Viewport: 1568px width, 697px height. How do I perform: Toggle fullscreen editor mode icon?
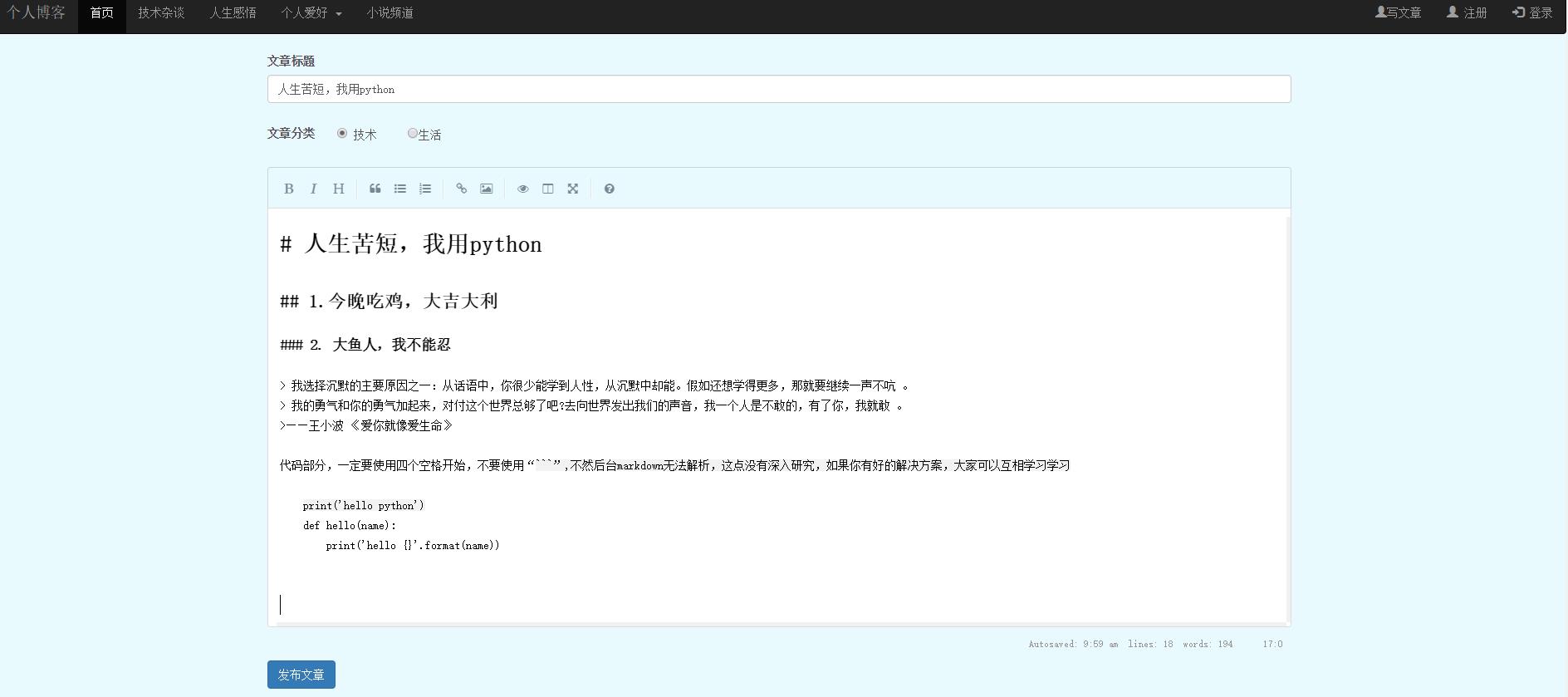tap(572, 189)
